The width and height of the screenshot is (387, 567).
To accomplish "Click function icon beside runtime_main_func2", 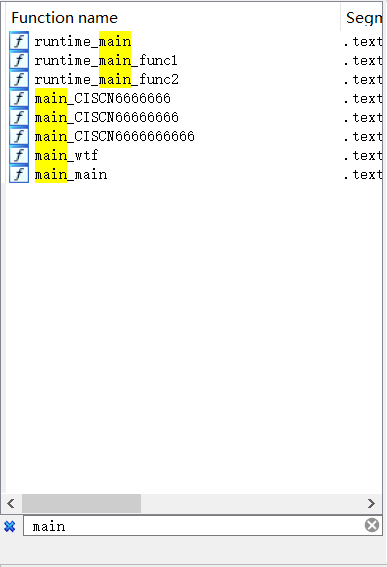I will point(19,79).
